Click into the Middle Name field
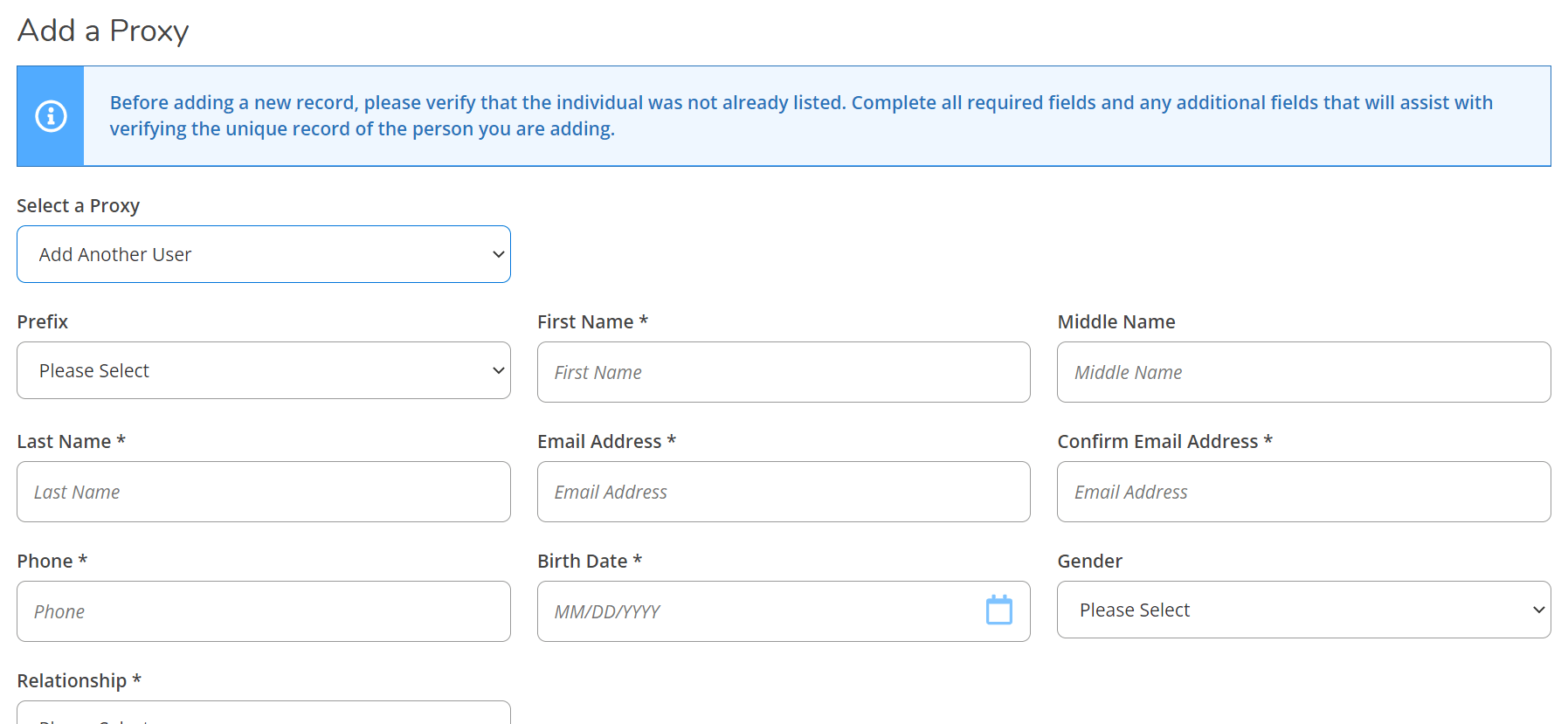This screenshot has height=724, width=1568. point(1302,372)
